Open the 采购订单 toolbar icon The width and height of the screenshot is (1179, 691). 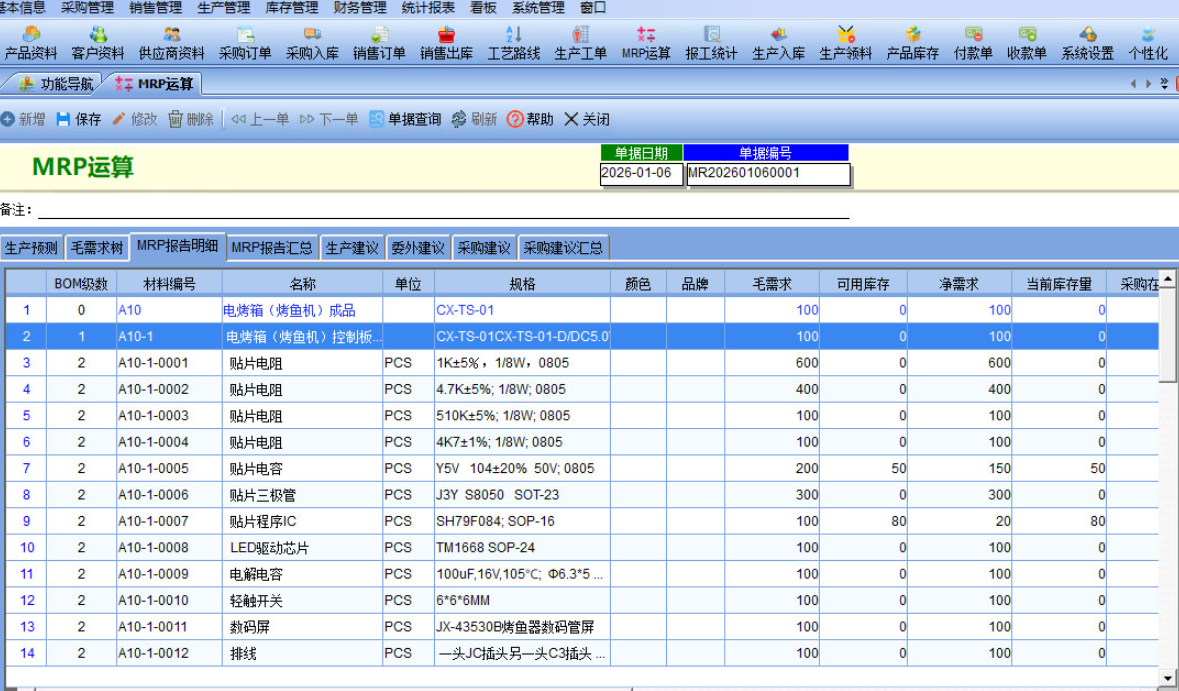pyautogui.click(x=244, y=44)
